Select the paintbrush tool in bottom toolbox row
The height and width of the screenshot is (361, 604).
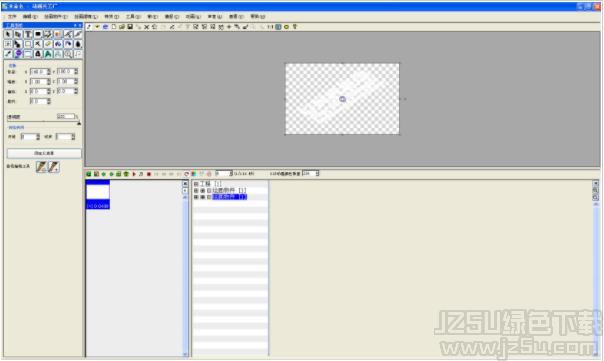pyautogui.click(x=8, y=54)
